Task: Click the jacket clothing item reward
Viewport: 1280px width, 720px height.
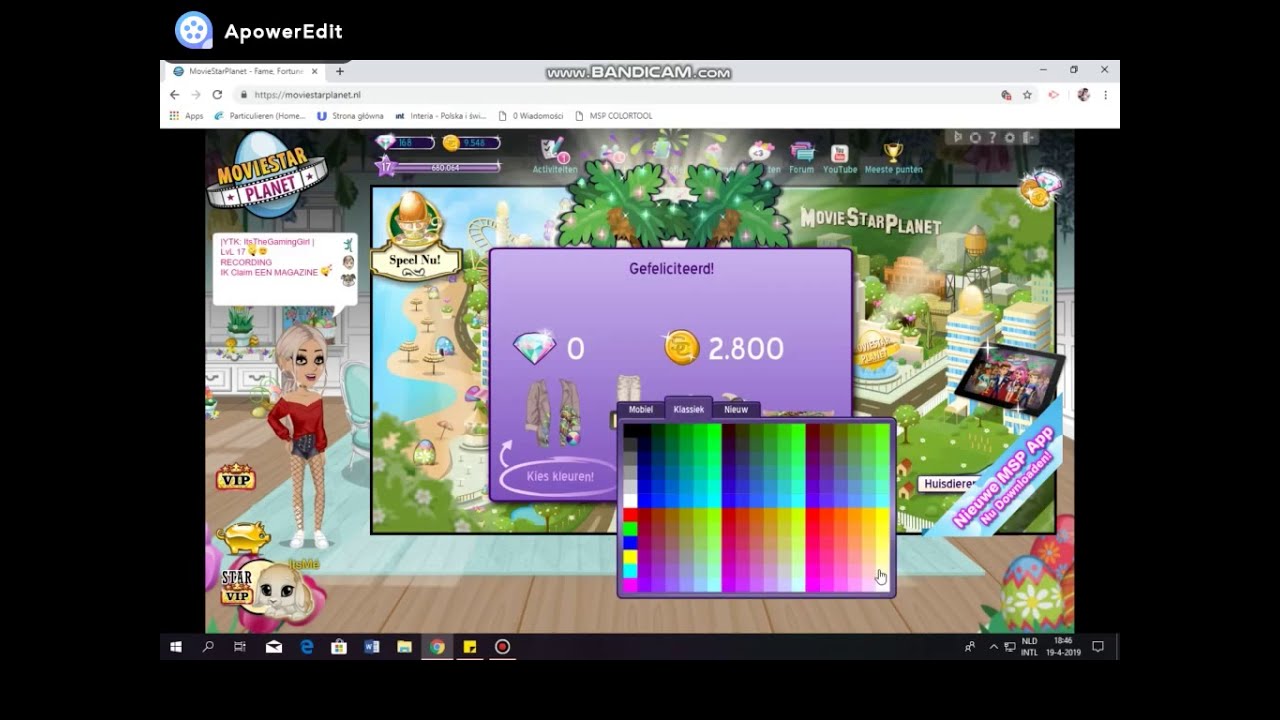Action: click(554, 411)
